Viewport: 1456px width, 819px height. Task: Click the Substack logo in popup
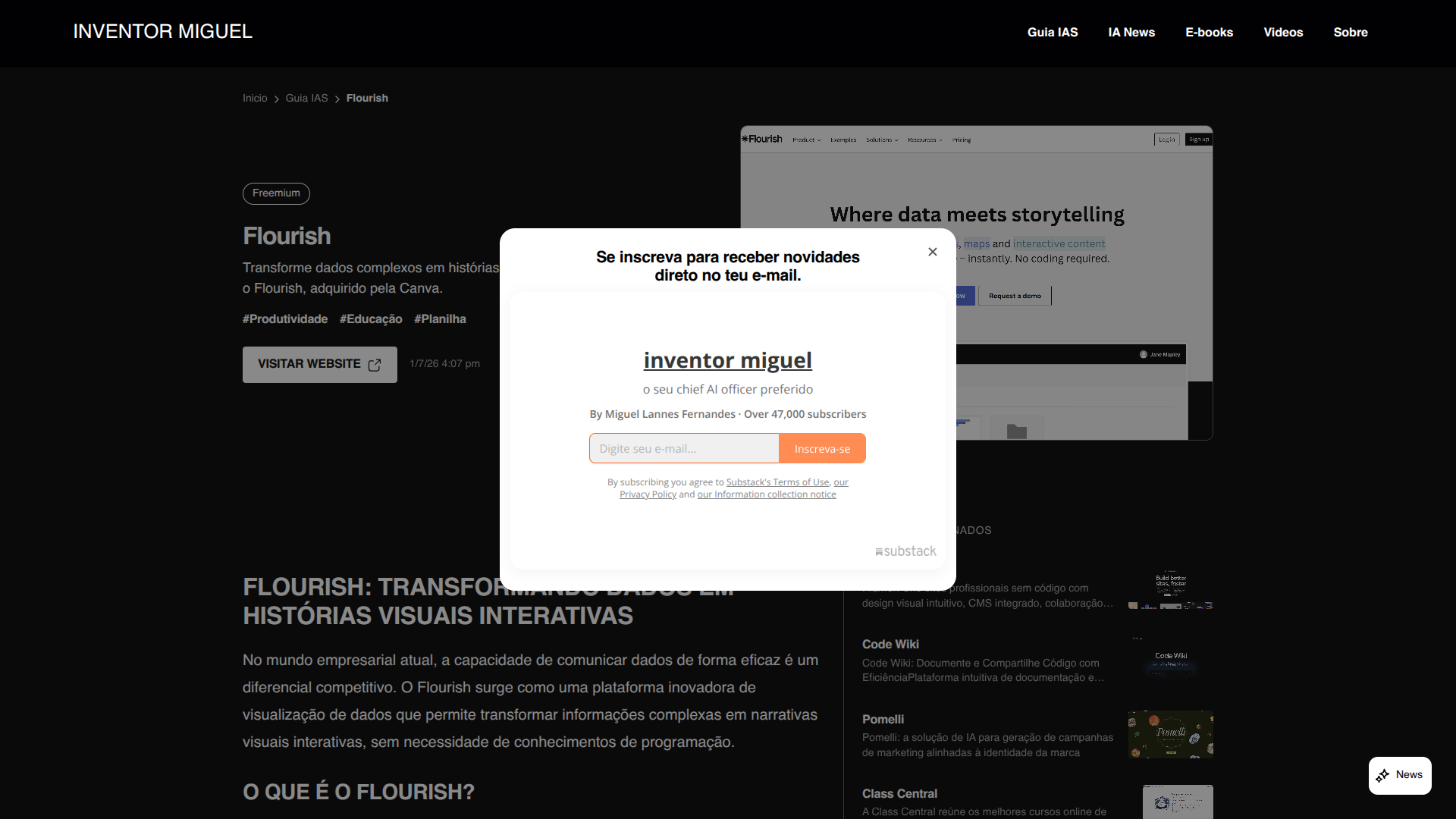[x=905, y=551]
